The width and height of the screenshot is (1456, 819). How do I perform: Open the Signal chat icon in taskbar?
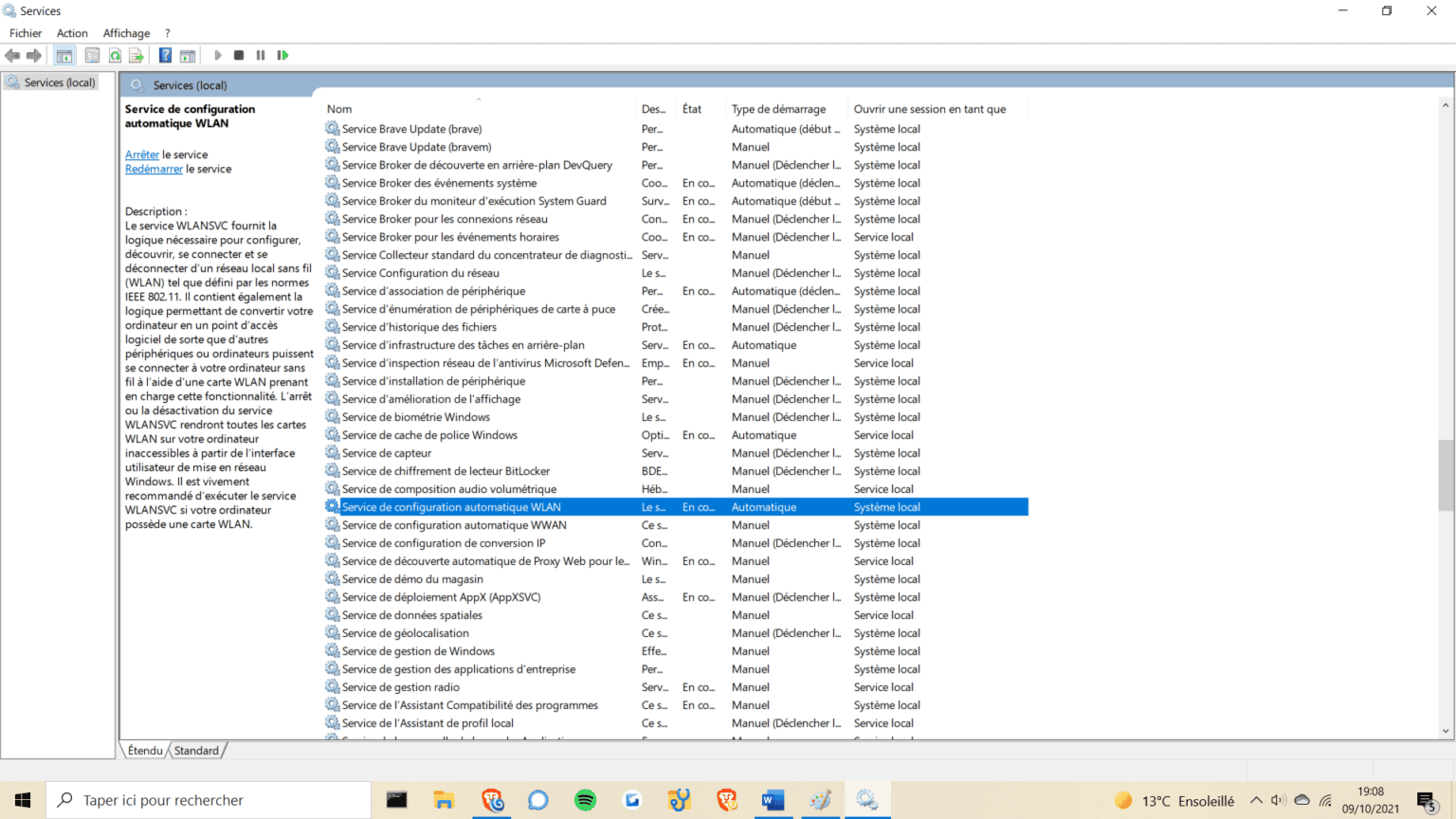pos(538,800)
